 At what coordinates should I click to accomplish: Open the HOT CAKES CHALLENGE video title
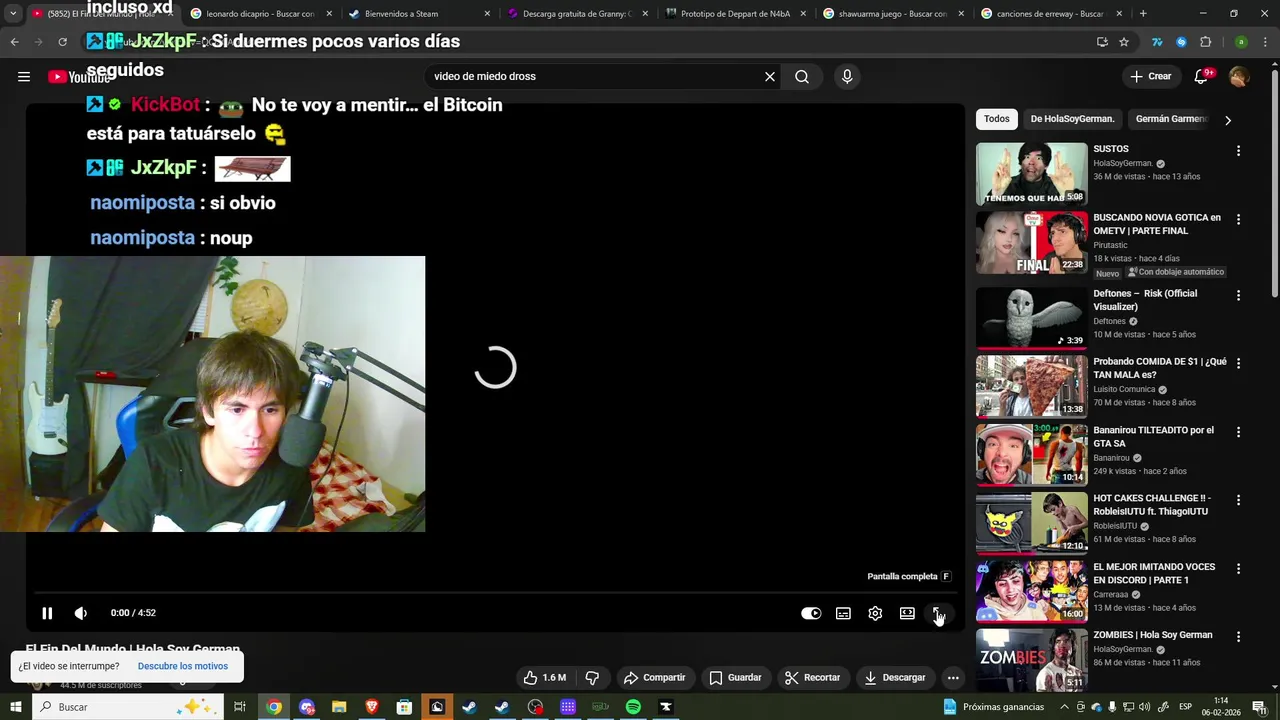coord(1152,505)
